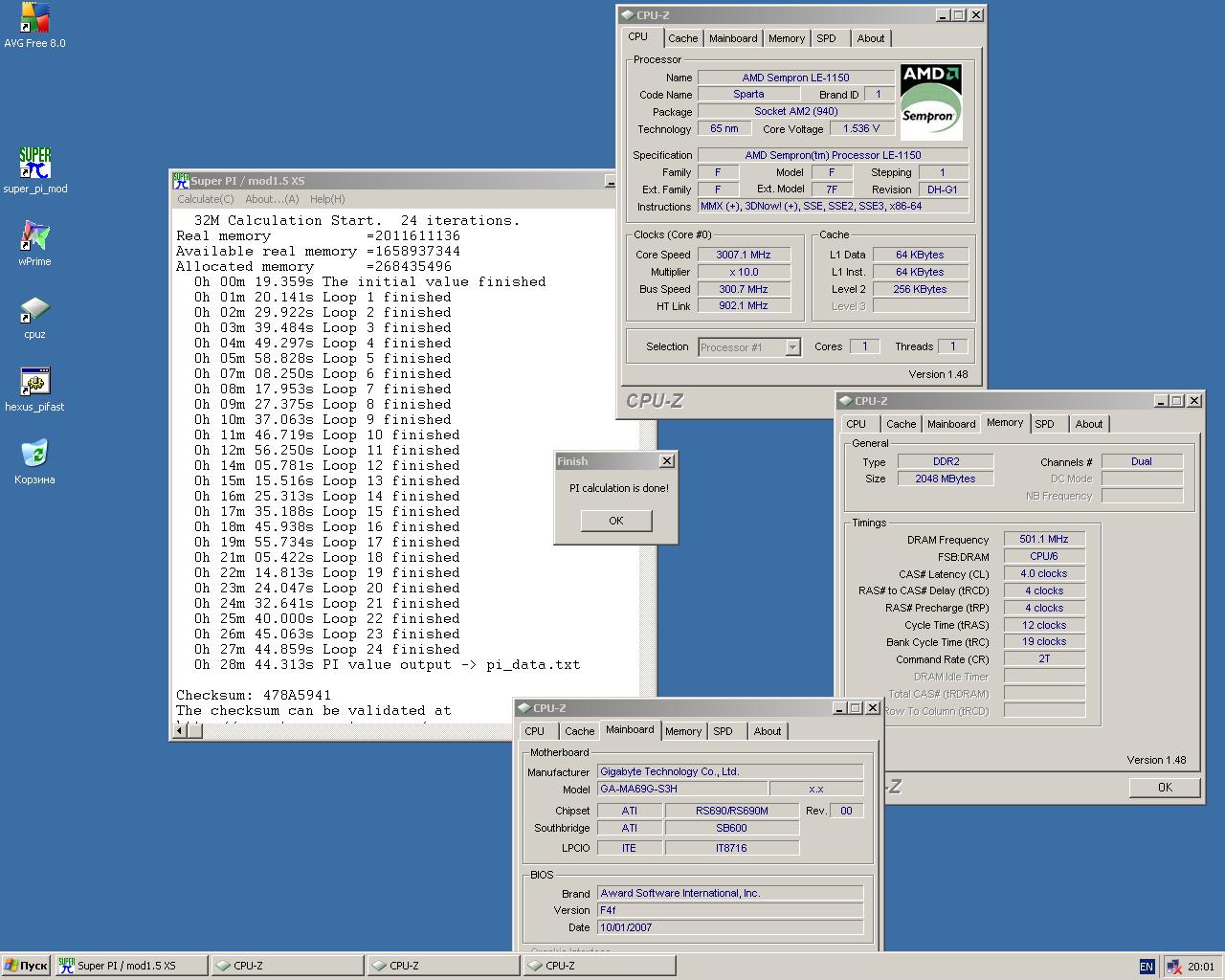Click the Core Speed 3007.1 MHz field
The width and height of the screenshot is (1225, 980).
[x=744, y=255]
